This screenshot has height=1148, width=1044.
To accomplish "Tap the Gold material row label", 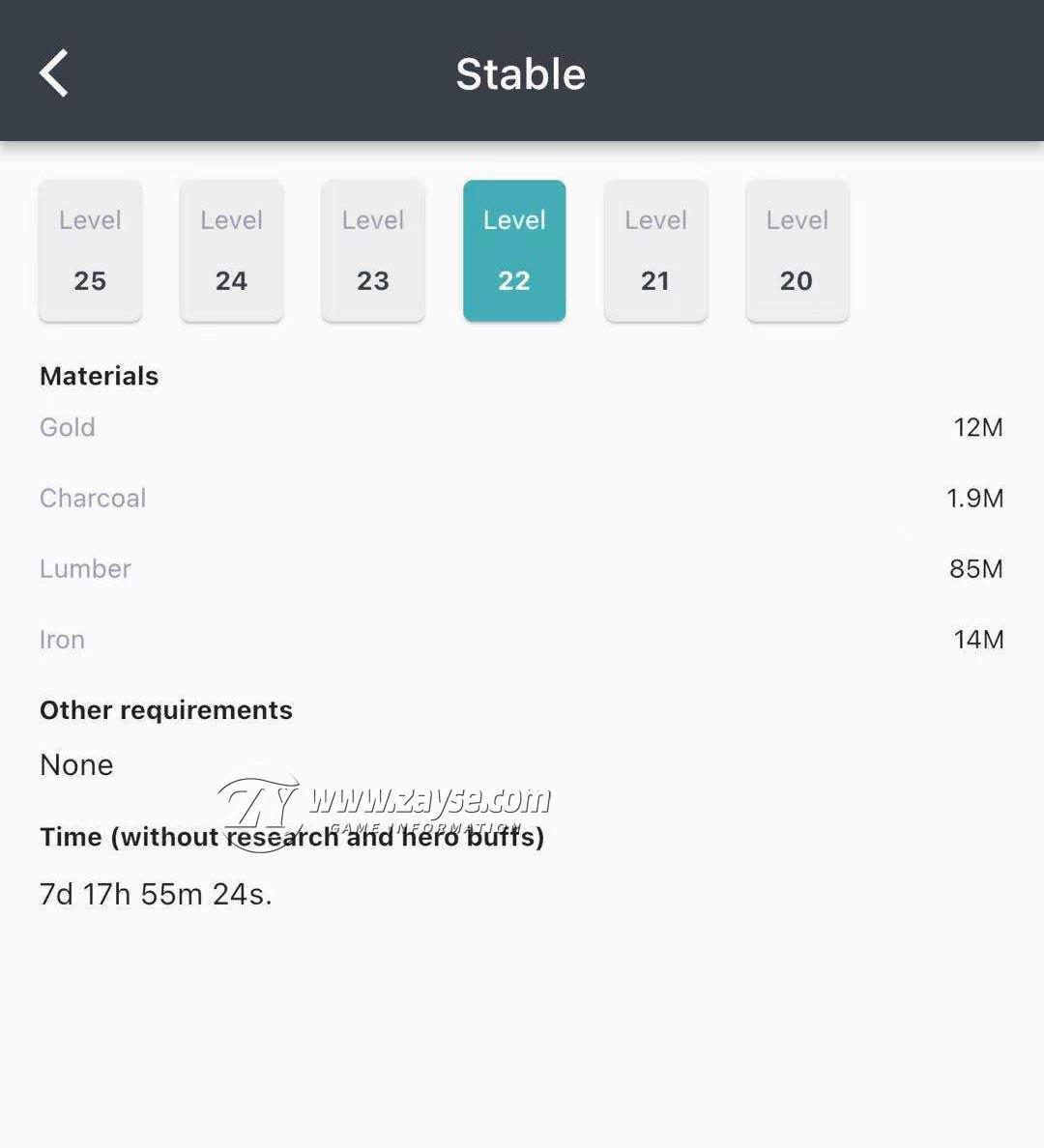I will [68, 427].
